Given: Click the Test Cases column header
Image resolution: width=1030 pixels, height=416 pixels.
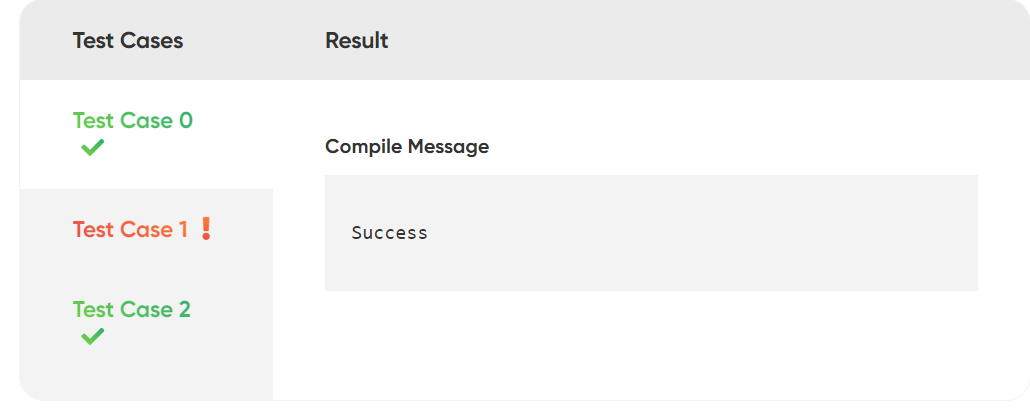Looking at the screenshot, I should (128, 41).
